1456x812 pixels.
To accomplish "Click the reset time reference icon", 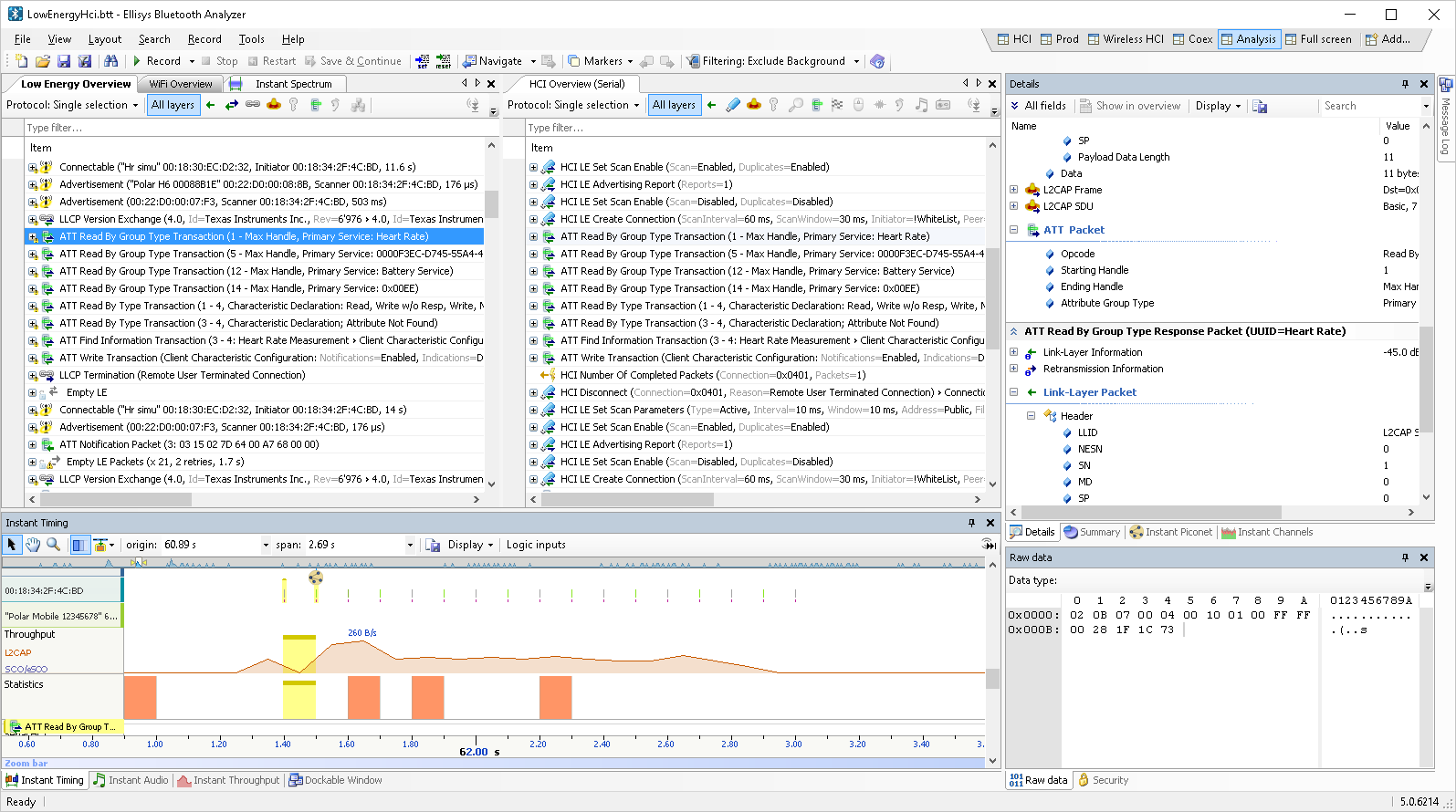I will click(x=443, y=61).
